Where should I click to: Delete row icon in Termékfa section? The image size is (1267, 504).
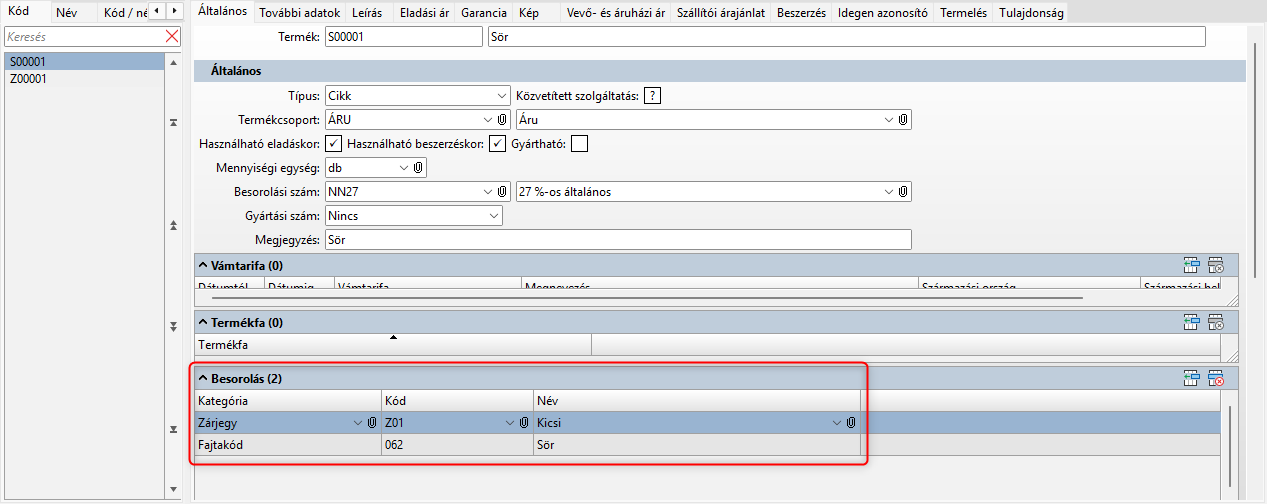click(1216, 322)
